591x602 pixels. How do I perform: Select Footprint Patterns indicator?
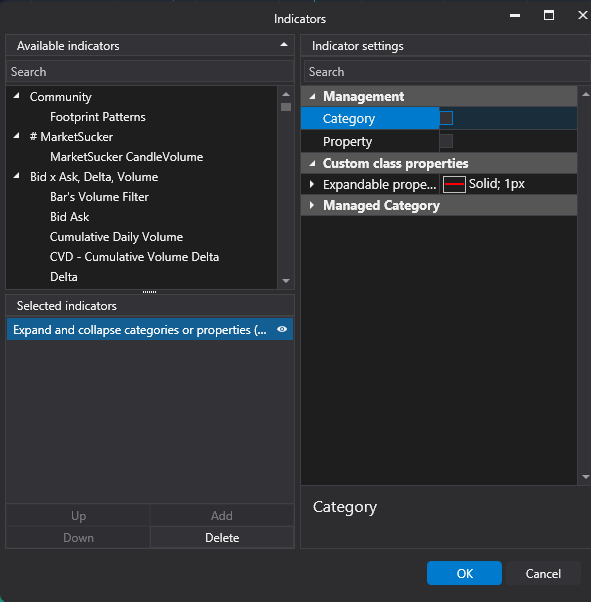98,117
